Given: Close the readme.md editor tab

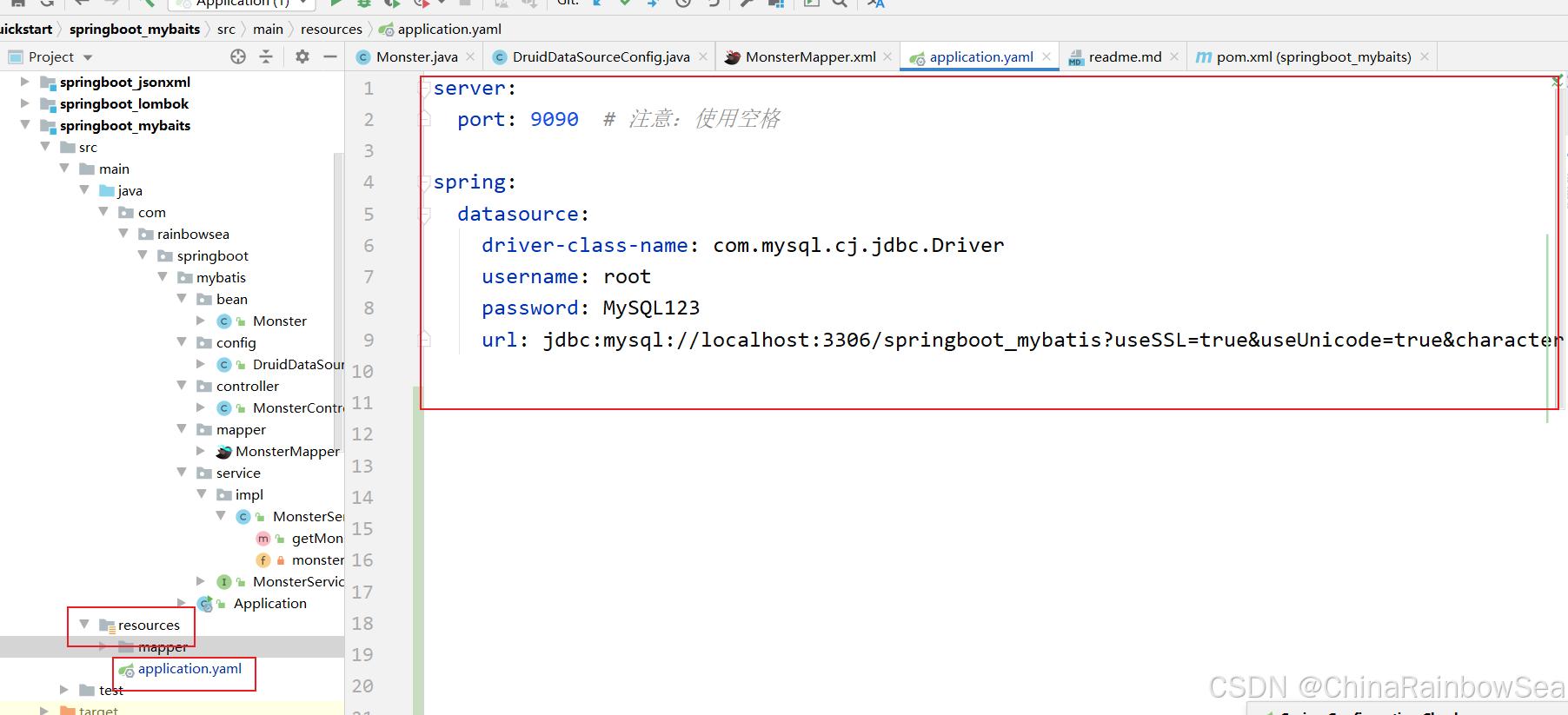Looking at the screenshot, I should click(1174, 56).
